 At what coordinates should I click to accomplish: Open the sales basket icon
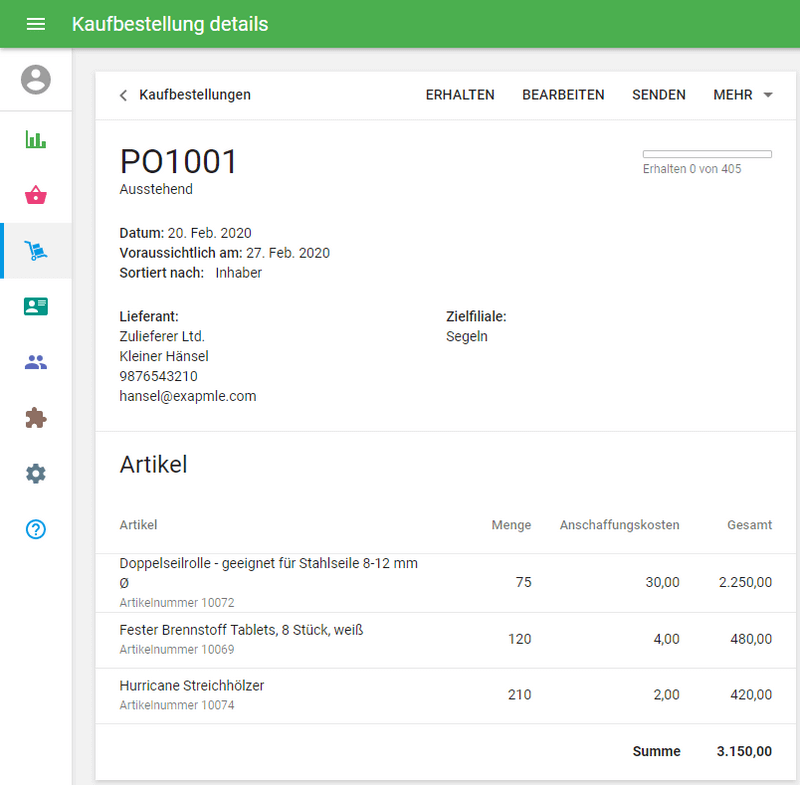click(x=36, y=195)
